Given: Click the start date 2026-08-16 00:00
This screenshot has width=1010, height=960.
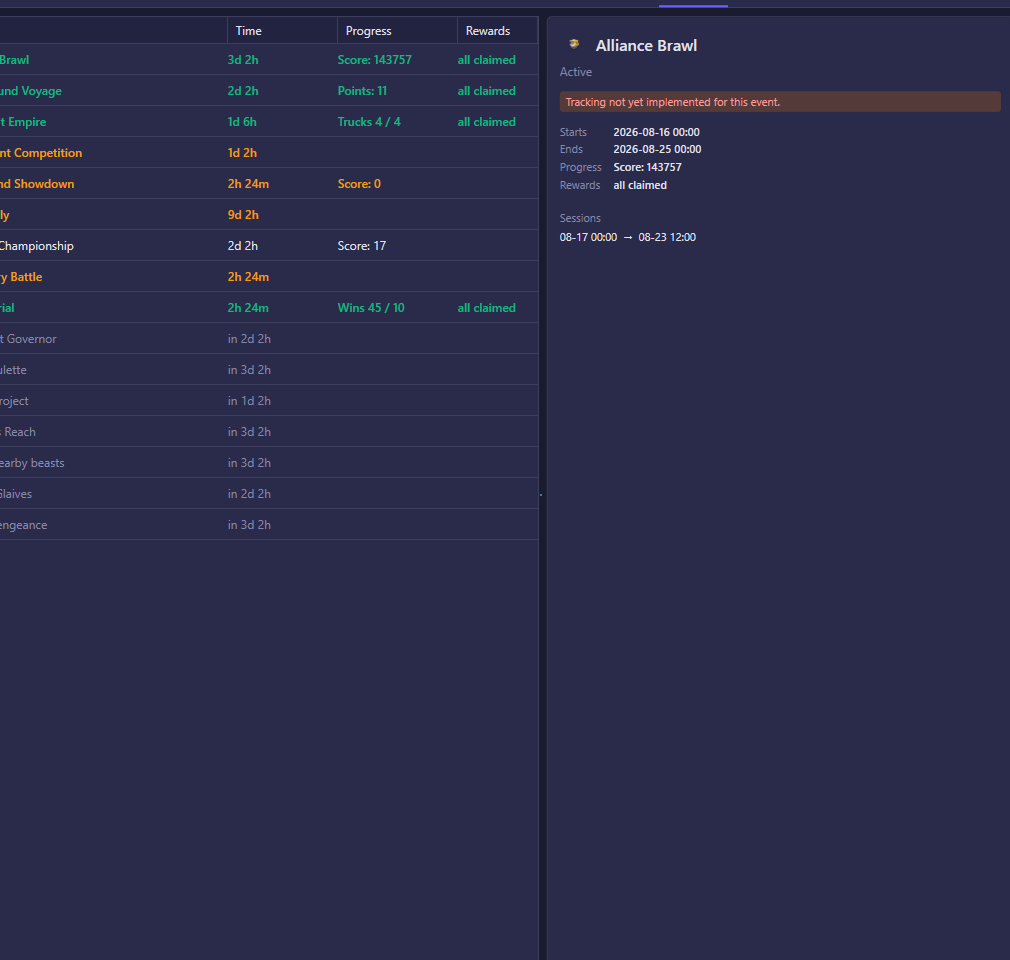Looking at the screenshot, I should pyautogui.click(x=656, y=131).
